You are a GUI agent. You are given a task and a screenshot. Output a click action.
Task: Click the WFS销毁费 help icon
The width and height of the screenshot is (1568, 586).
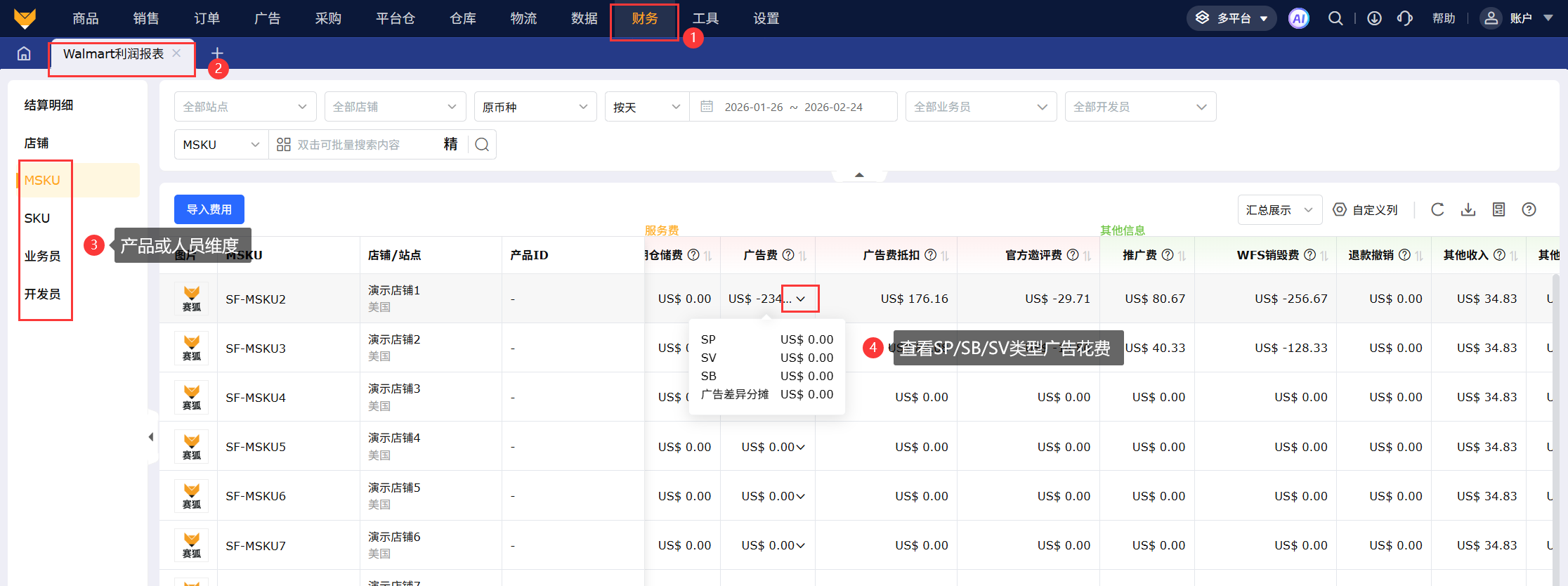coord(1310,255)
